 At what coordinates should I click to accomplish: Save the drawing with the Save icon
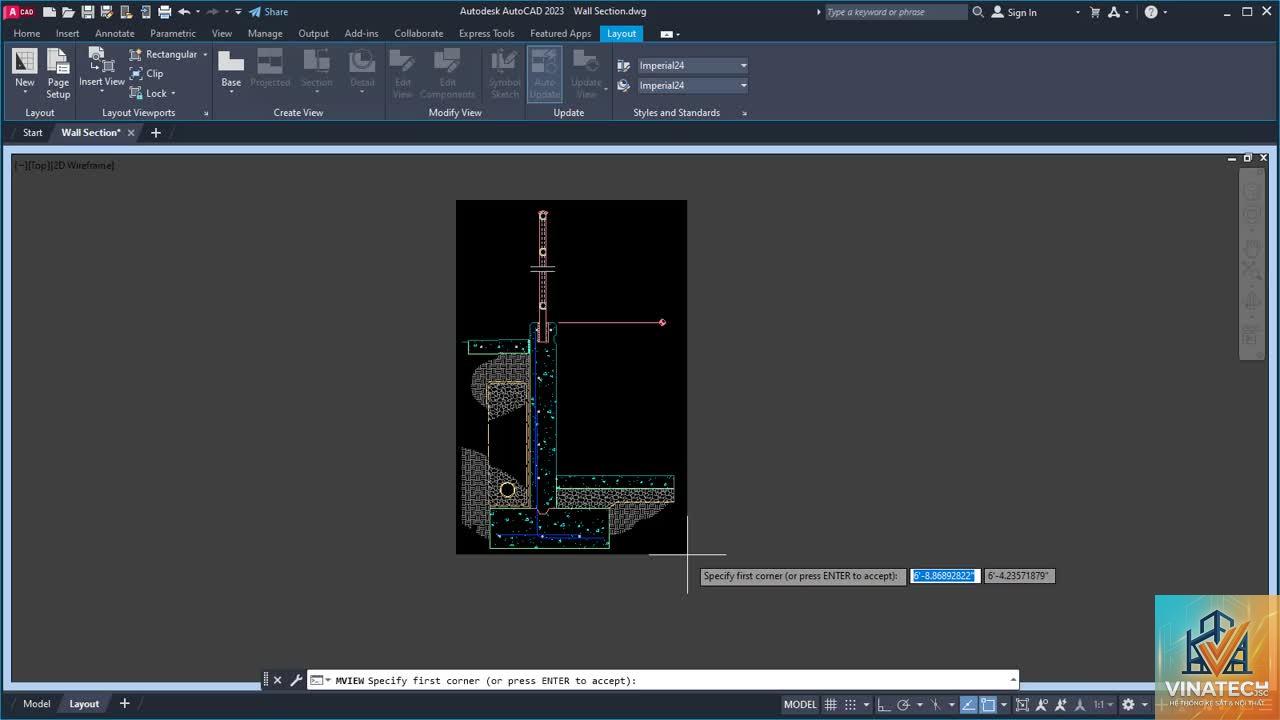pyautogui.click(x=88, y=12)
